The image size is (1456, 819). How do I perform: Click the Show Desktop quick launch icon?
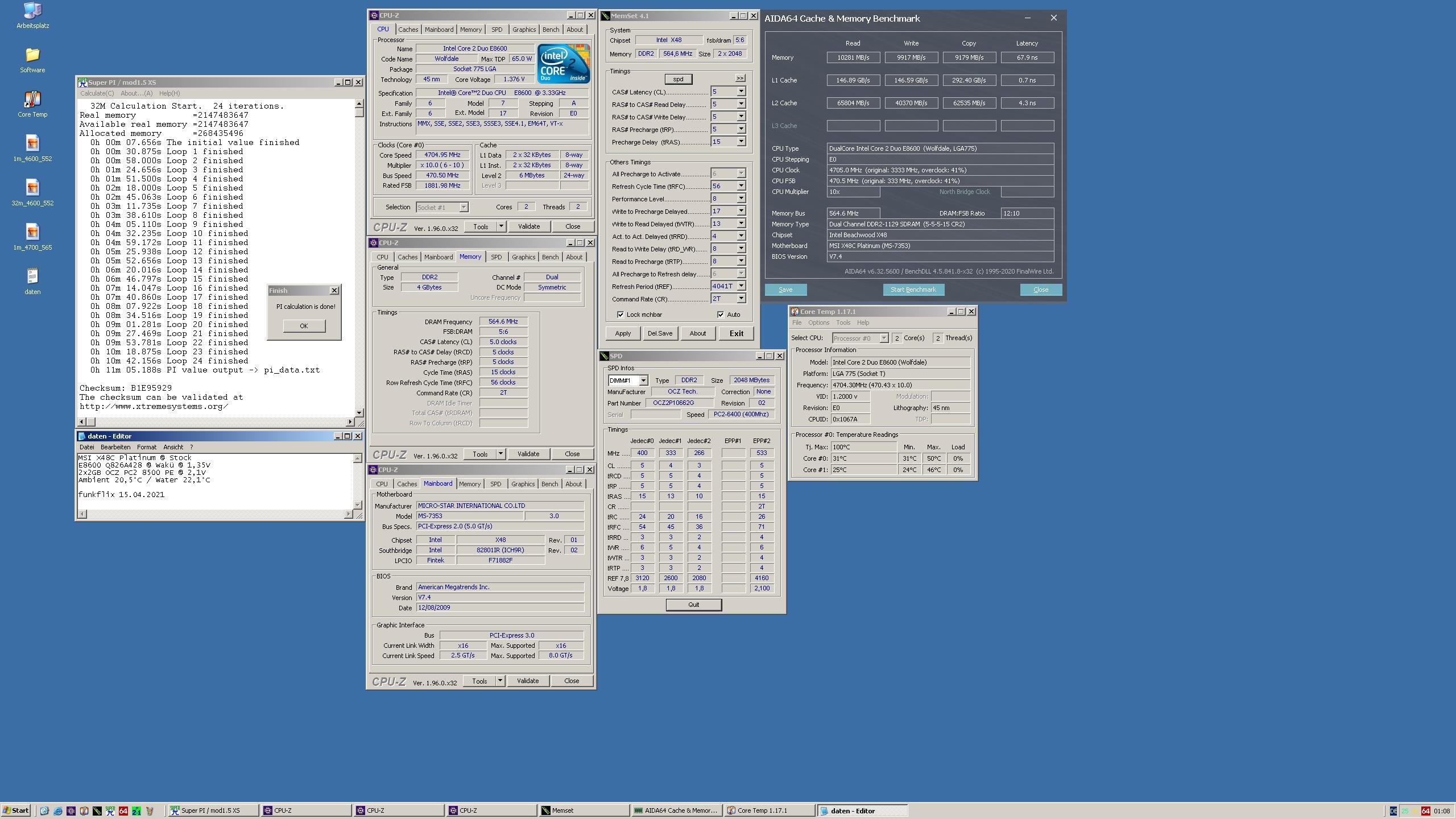coord(44,810)
